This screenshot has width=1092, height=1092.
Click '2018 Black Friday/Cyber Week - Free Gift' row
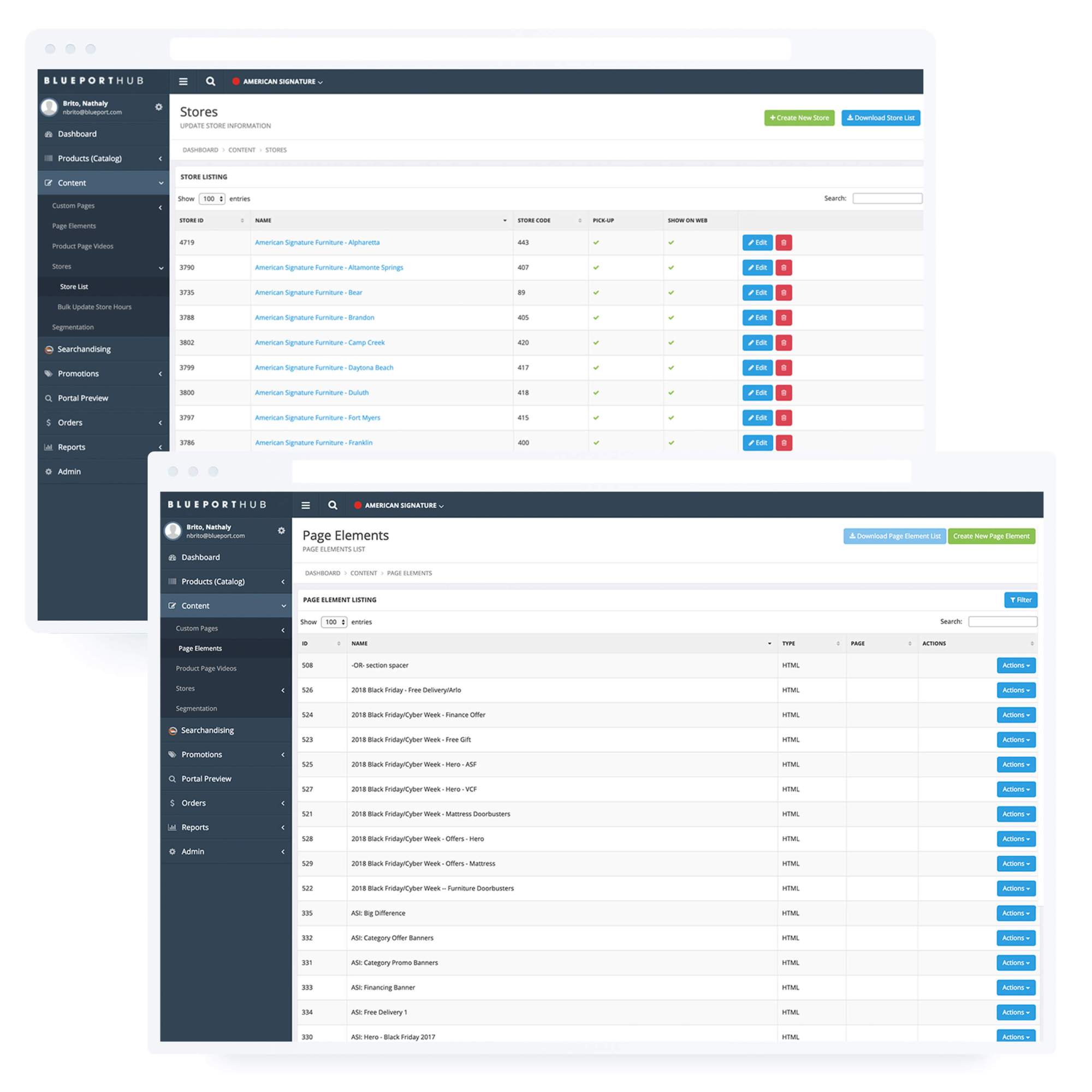click(x=668, y=740)
